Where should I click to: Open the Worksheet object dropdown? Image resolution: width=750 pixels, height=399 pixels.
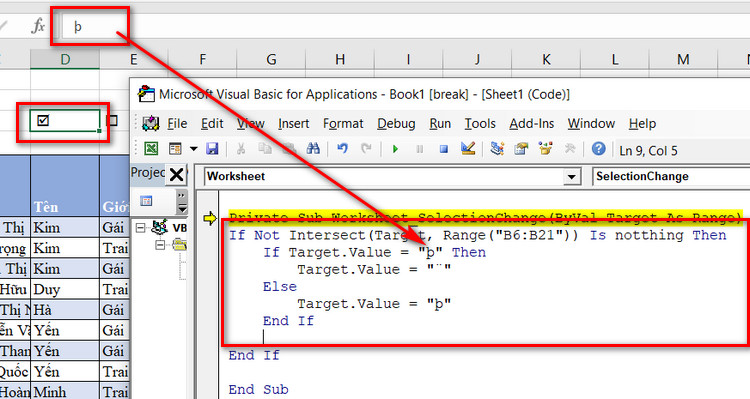point(571,177)
